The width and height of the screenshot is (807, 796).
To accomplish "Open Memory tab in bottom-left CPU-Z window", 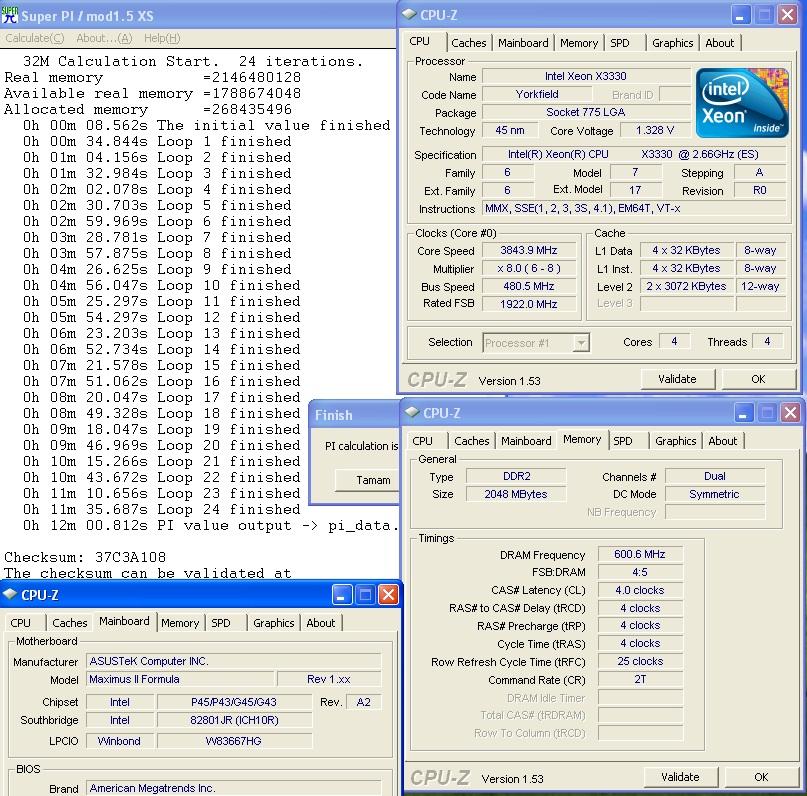I will coord(180,623).
